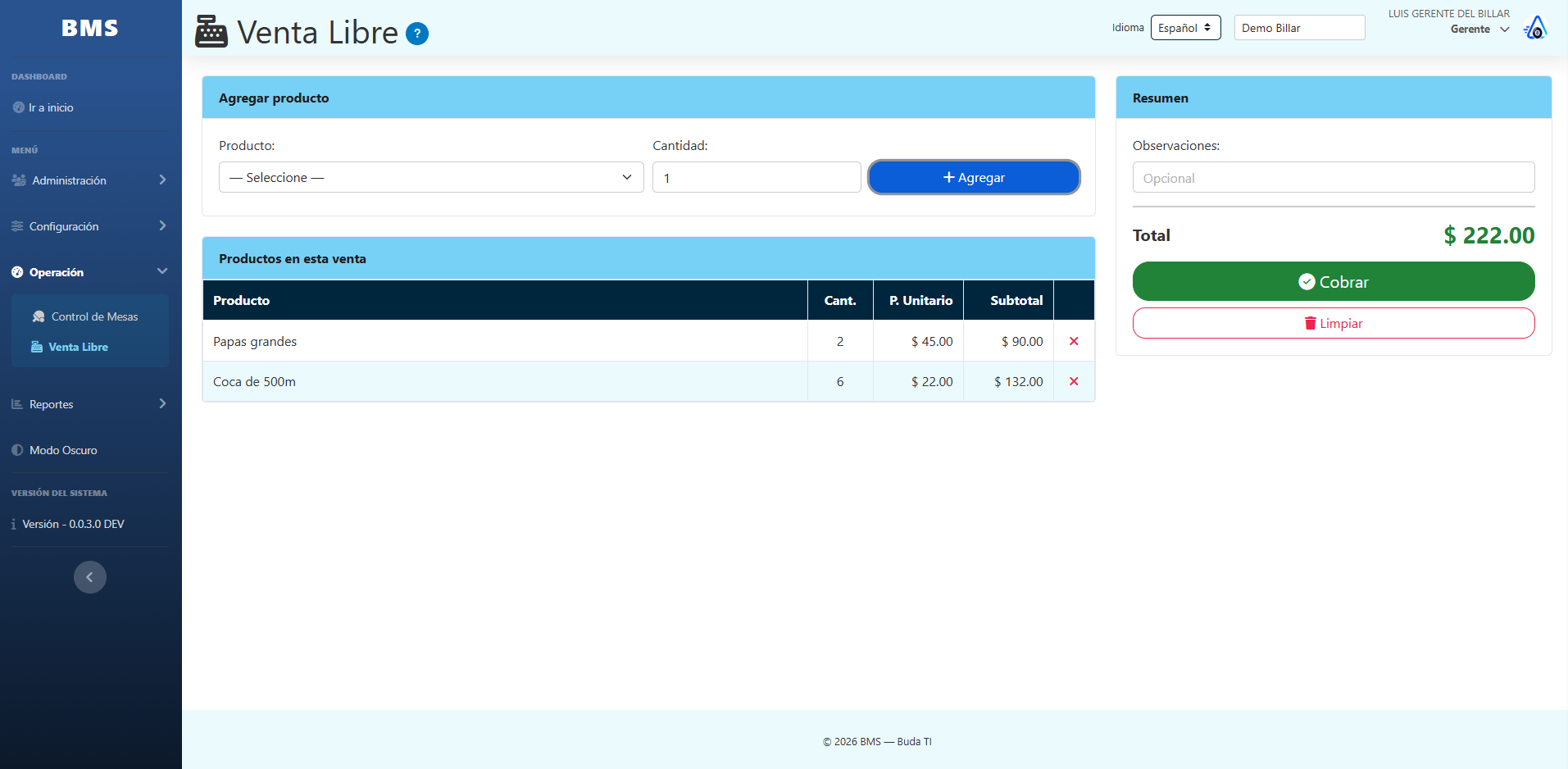Click the Demo Billar field
The image size is (1568, 769).
coord(1299,27)
